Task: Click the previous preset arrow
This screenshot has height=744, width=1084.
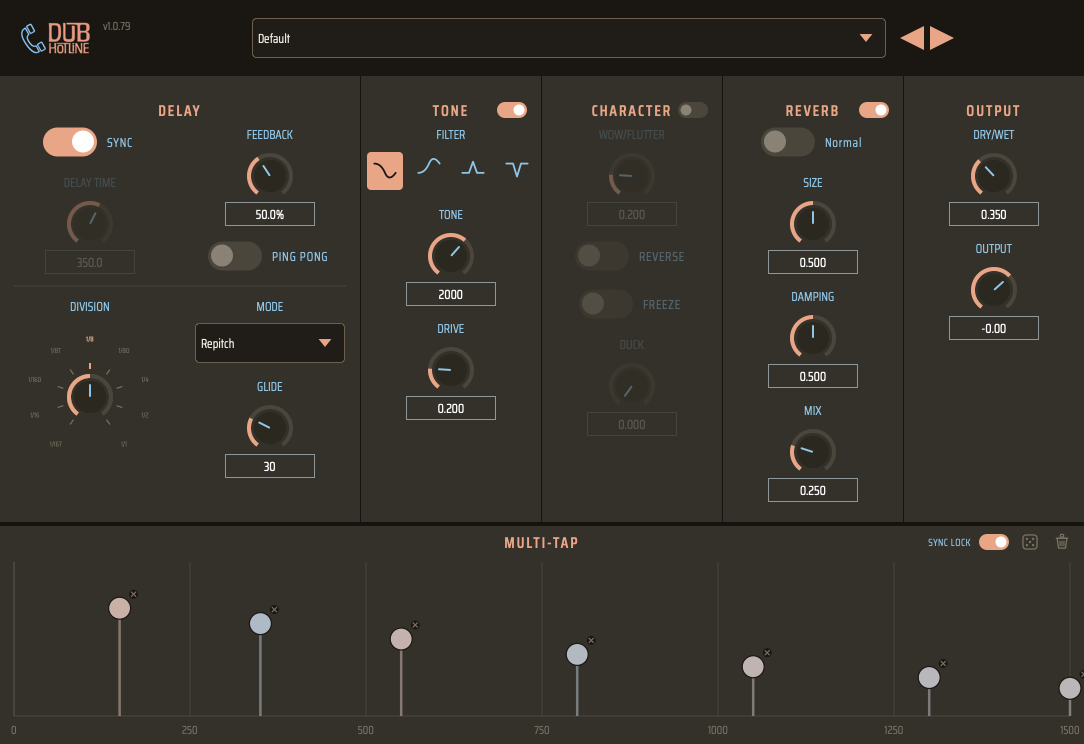Action: point(913,38)
